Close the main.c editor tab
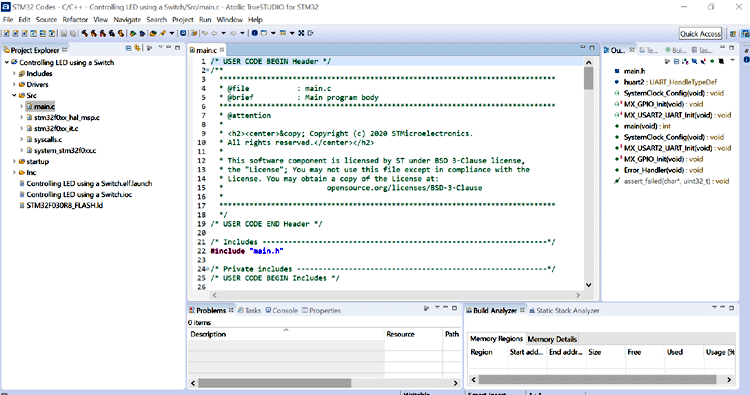This screenshot has width=750, height=395. coord(222,50)
